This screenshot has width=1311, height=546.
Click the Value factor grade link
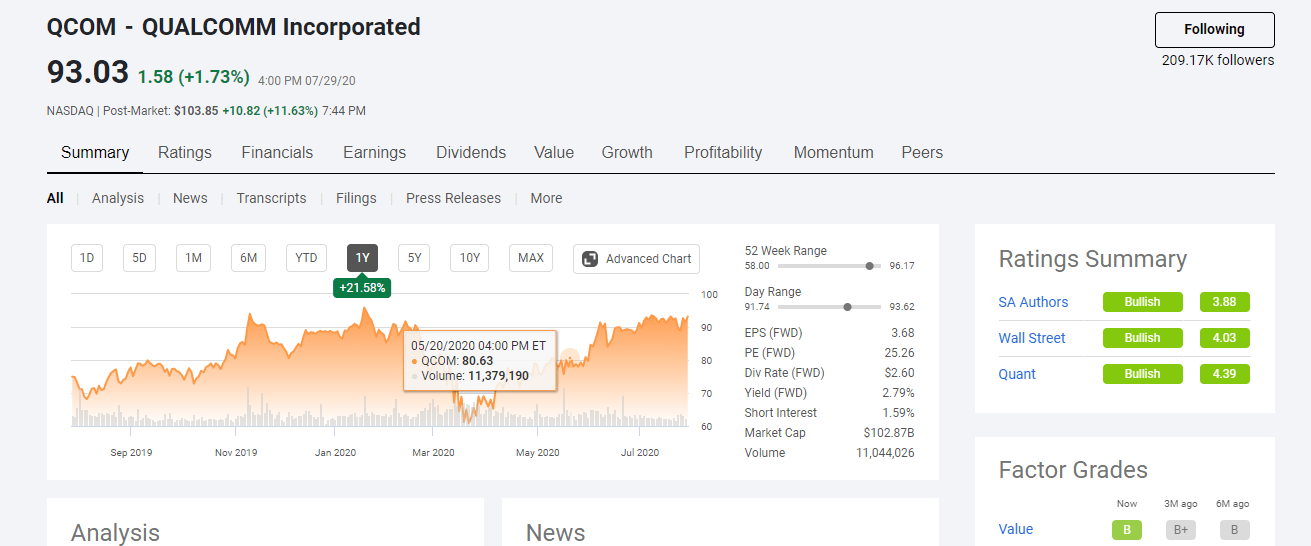(1016, 529)
